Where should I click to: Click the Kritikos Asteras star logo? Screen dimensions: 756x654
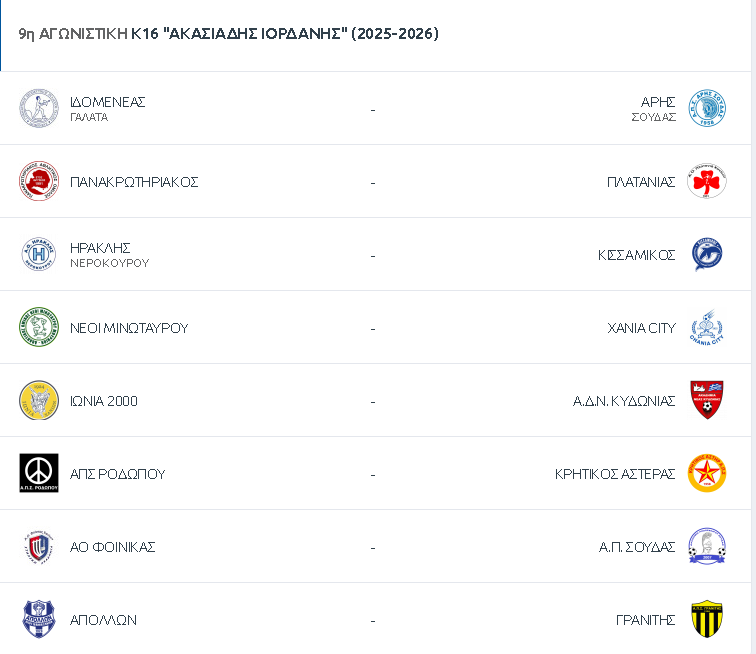click(707, 474)
